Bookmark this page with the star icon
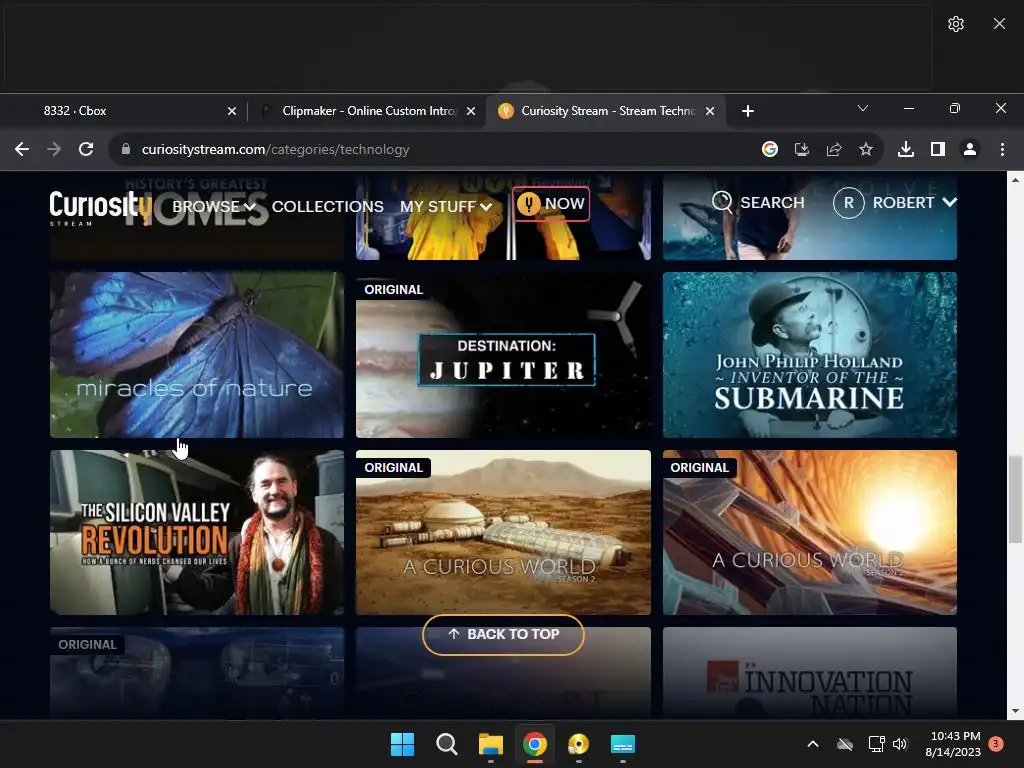The image size is (1024, 768). 866,150
